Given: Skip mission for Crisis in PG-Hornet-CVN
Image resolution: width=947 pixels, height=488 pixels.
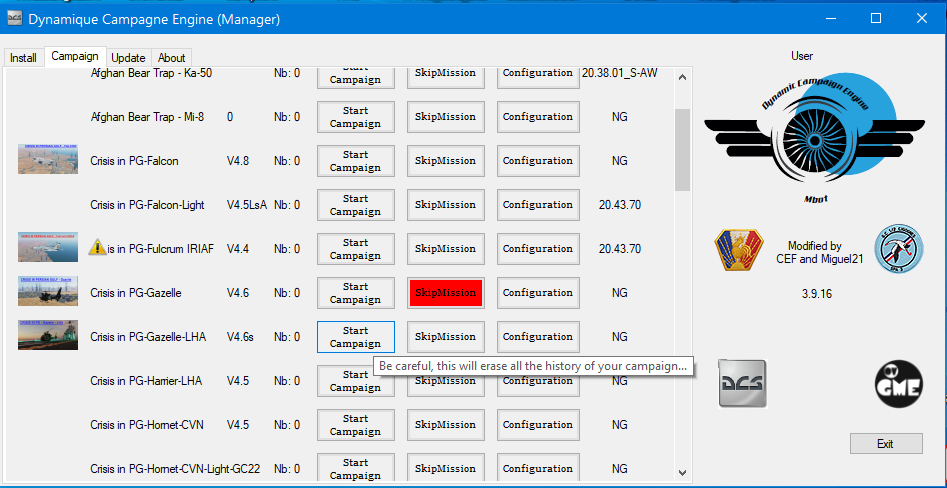Looking at the screenshot, I should tap(446, 425).
